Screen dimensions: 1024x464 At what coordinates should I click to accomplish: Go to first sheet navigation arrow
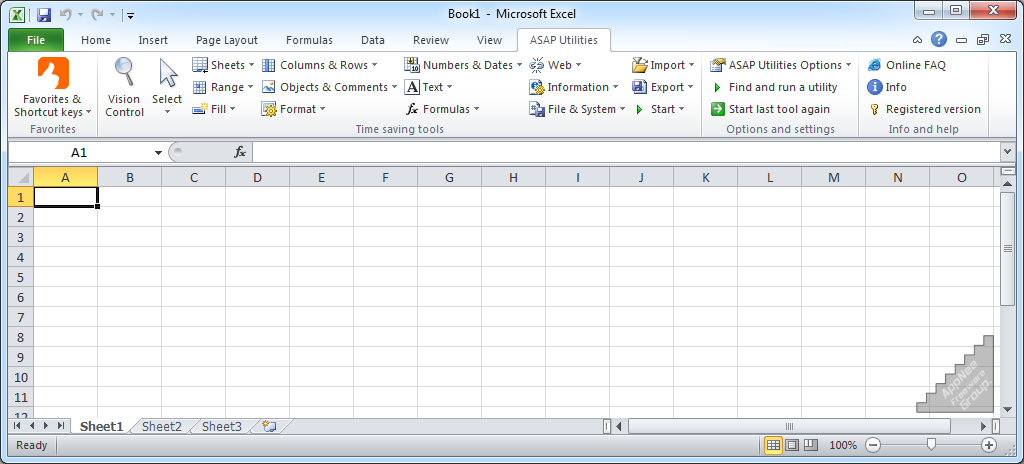18,426
